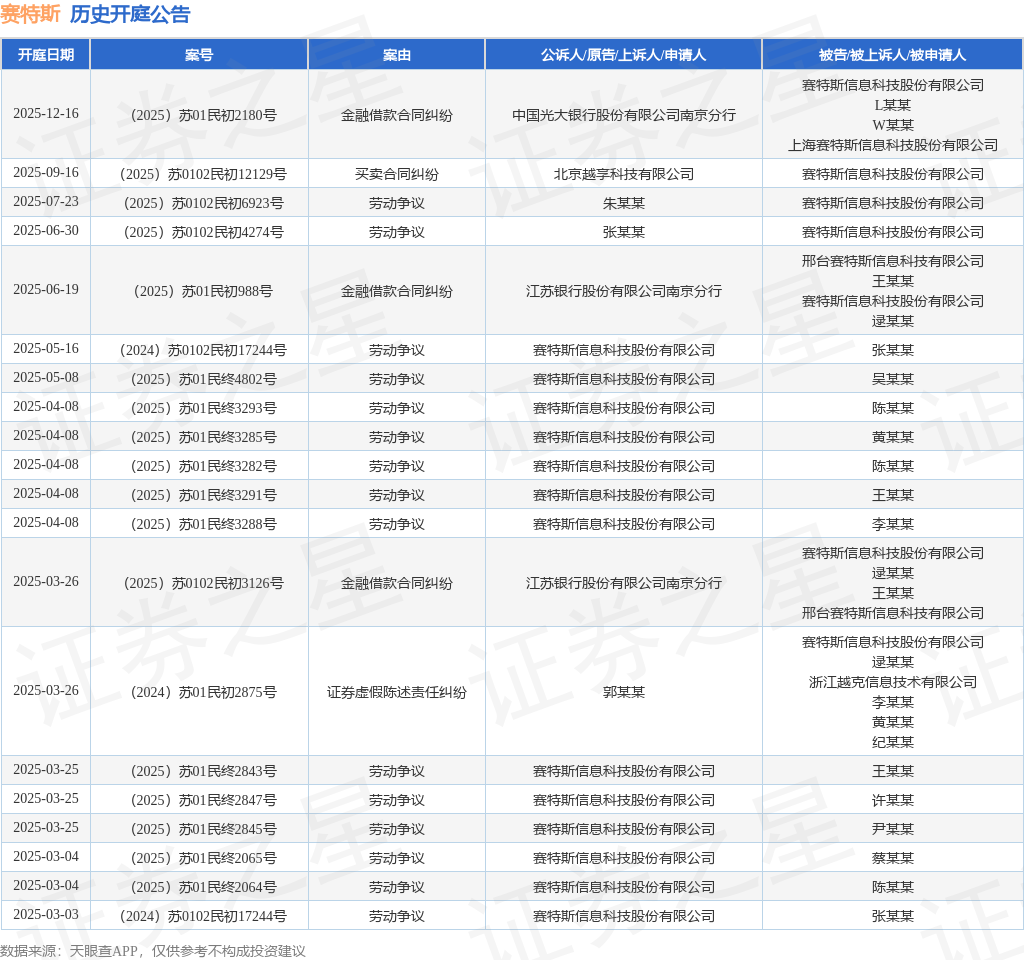This screenshot has width=1024, height=960.
Task: Select case number (2025)苏01民初988号
Action: pyautogui.click(x=204, y=291)
